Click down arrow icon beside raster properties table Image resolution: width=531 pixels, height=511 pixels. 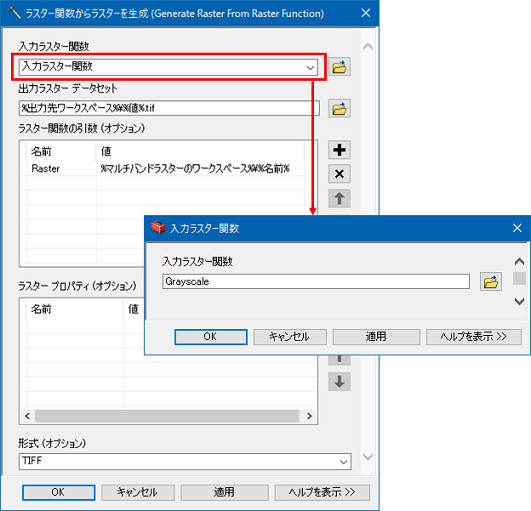339,382
